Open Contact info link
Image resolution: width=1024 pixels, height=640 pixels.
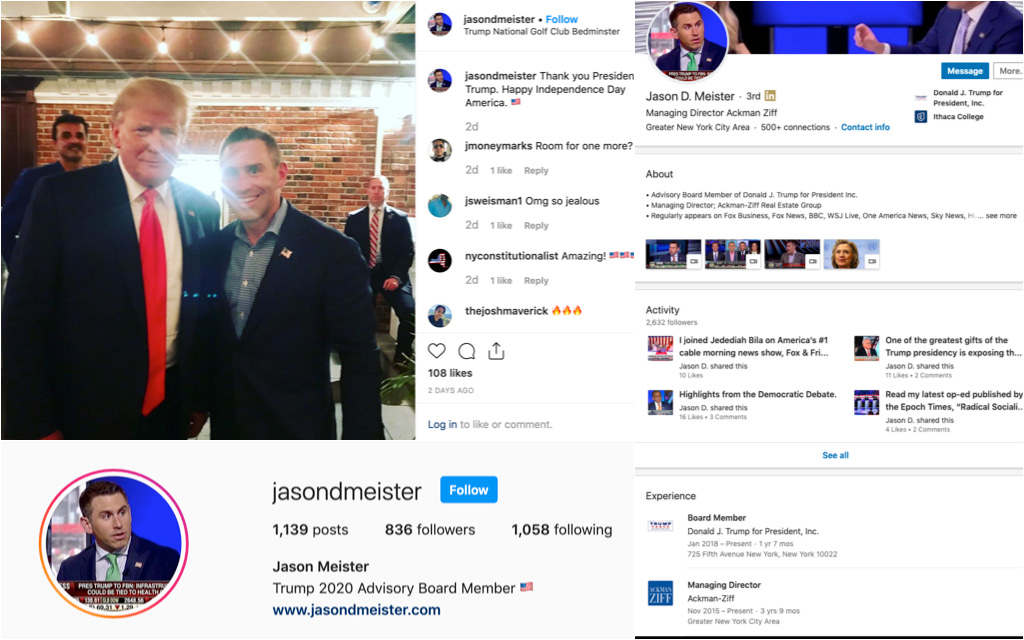865,127
